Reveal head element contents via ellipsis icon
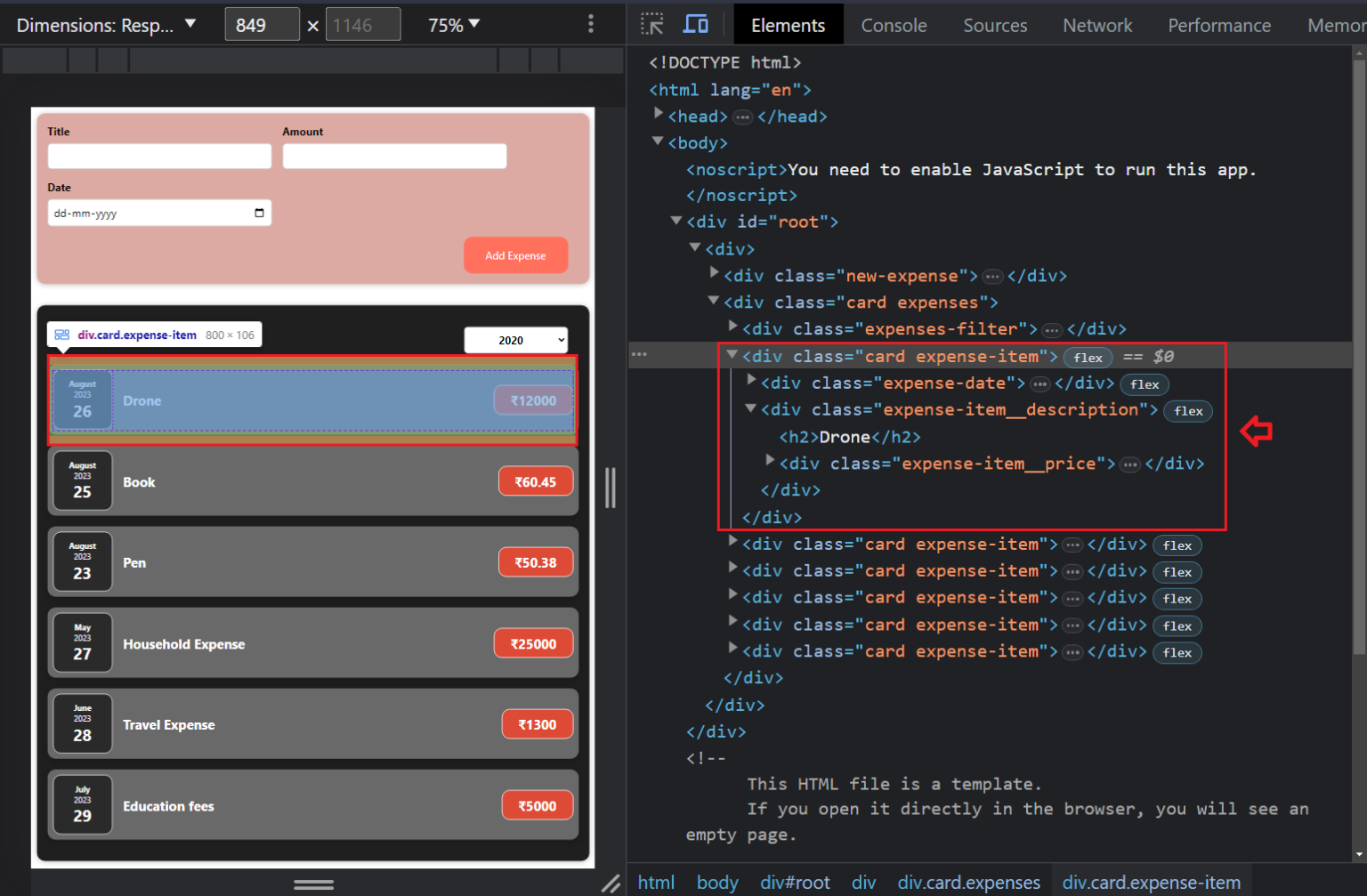 click(743, 117)
